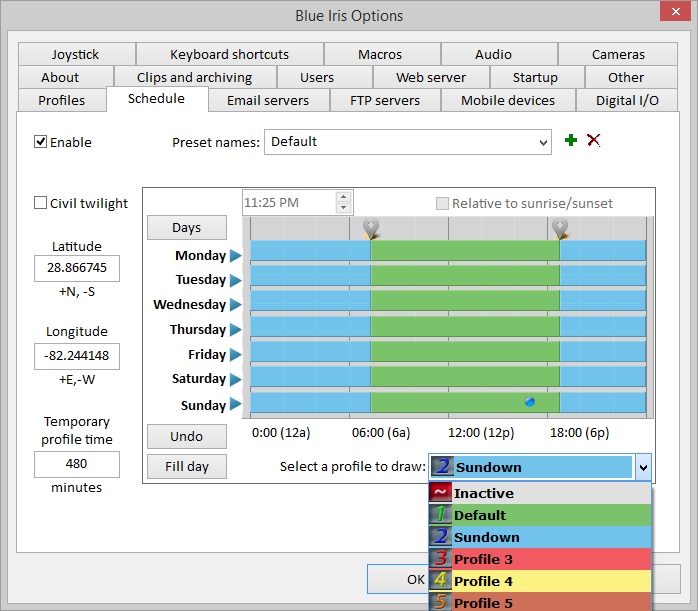Increase time with spinner up arrow
Image resolution: width=698 pixels, height=611 pixels.
(x=343, y=196)
